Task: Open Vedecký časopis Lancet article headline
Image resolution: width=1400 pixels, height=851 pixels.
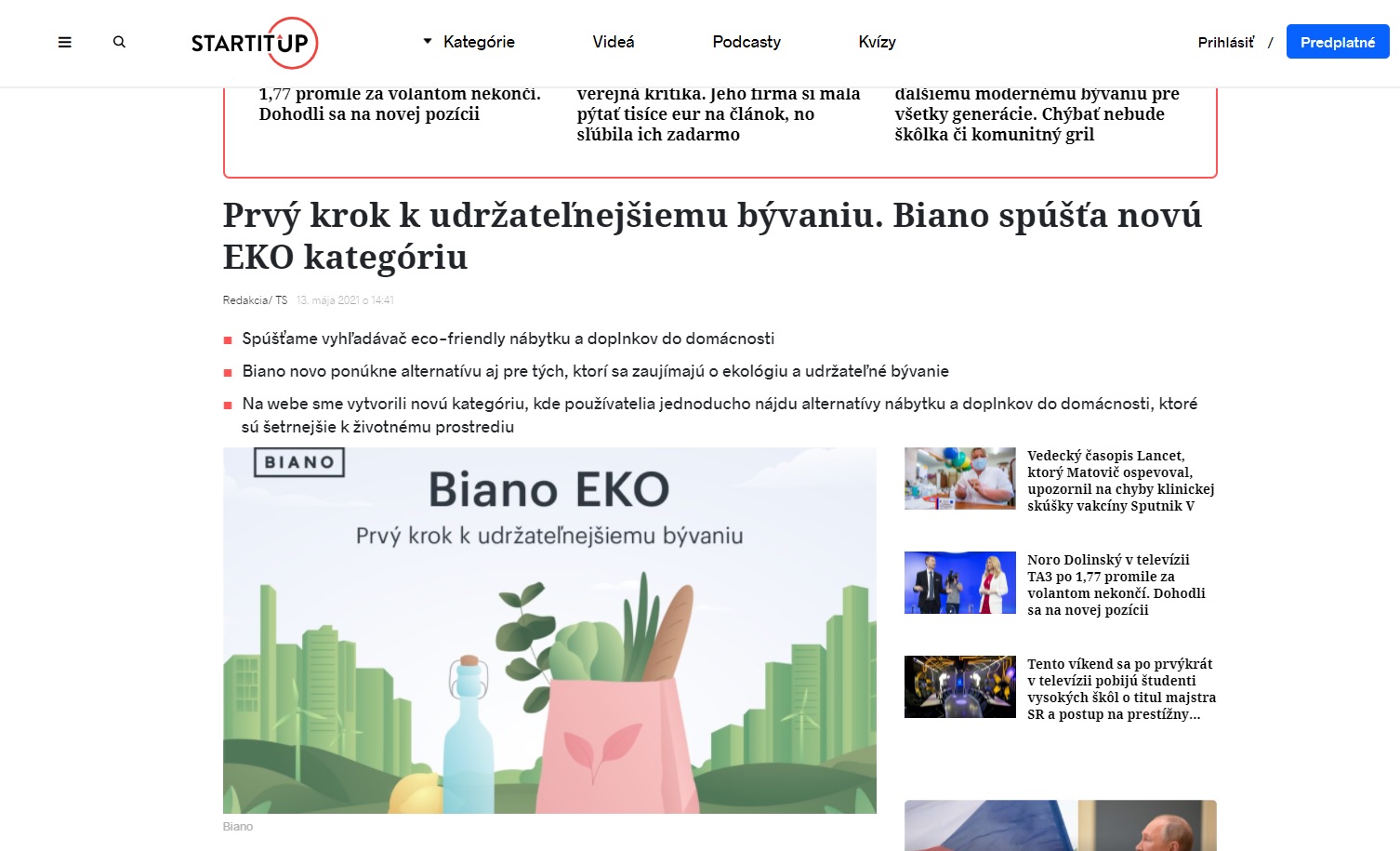Action: (1121, 481)
